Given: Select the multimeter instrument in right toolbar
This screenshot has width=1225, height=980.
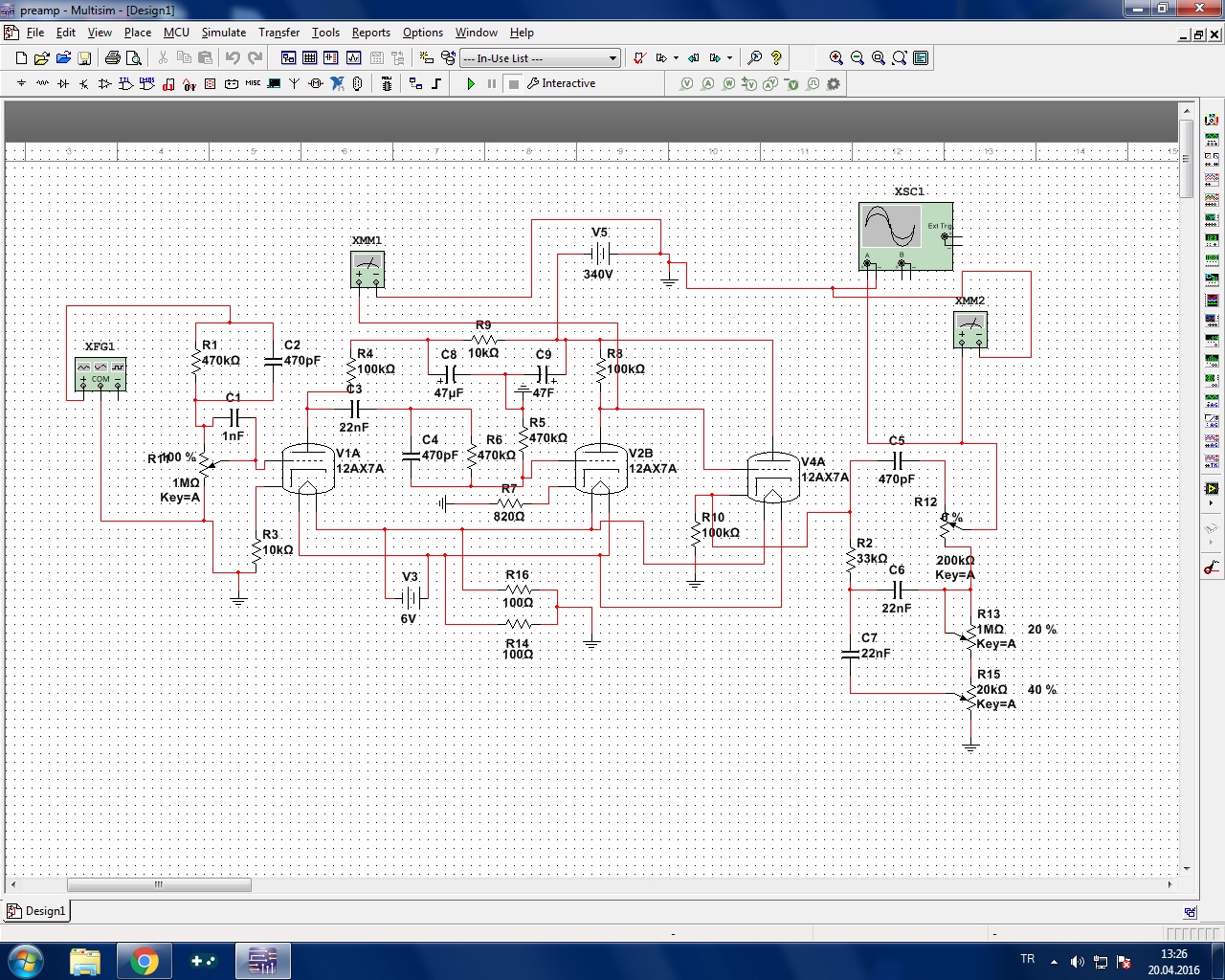Looking at the screenshot, I should pos(1212,120).
